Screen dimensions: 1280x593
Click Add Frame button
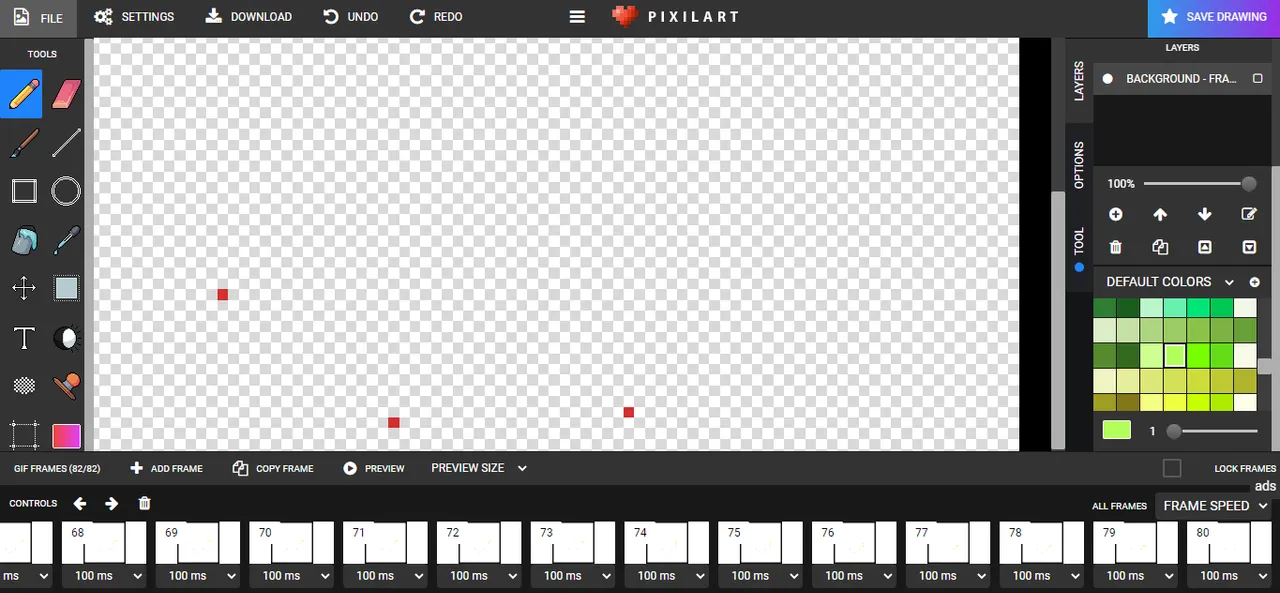pos(166,468)
